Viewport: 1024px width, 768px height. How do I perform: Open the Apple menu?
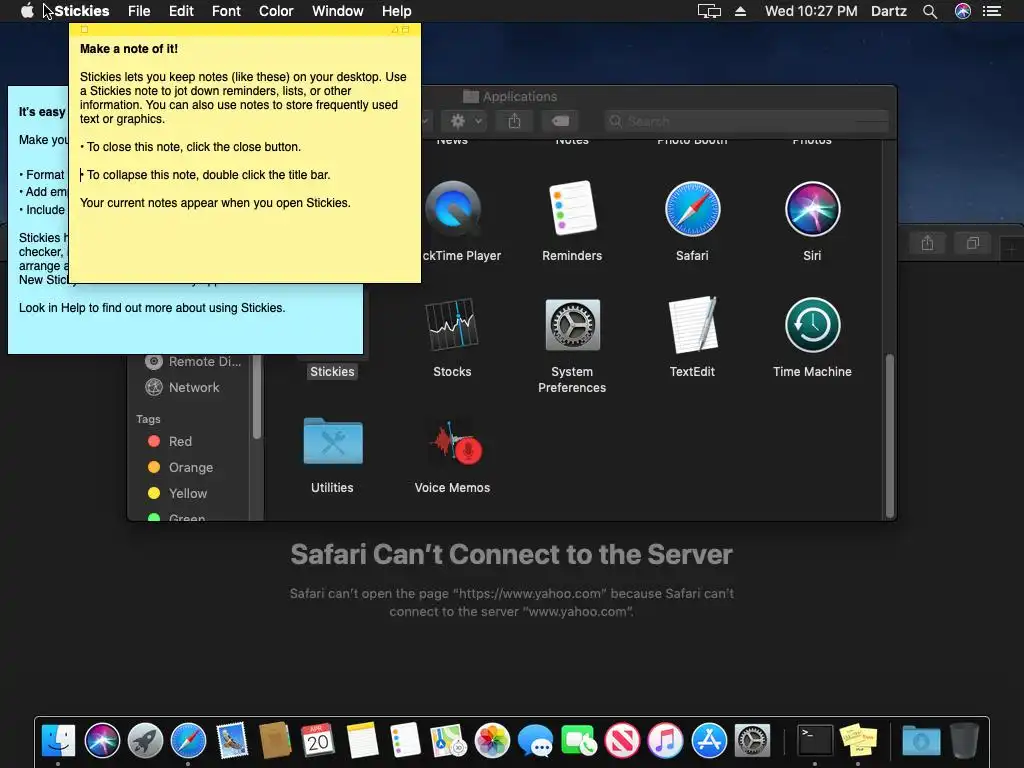(27, 11)
